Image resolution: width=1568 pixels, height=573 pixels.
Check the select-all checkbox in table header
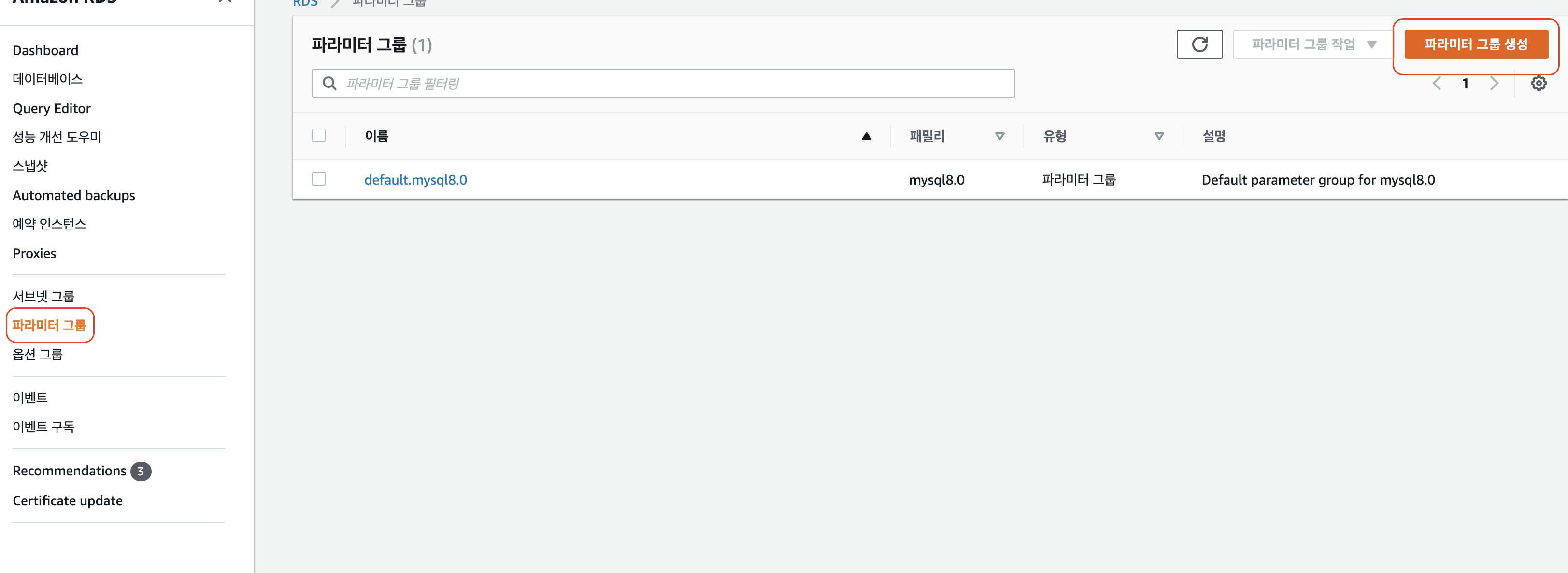coord(319,135)
